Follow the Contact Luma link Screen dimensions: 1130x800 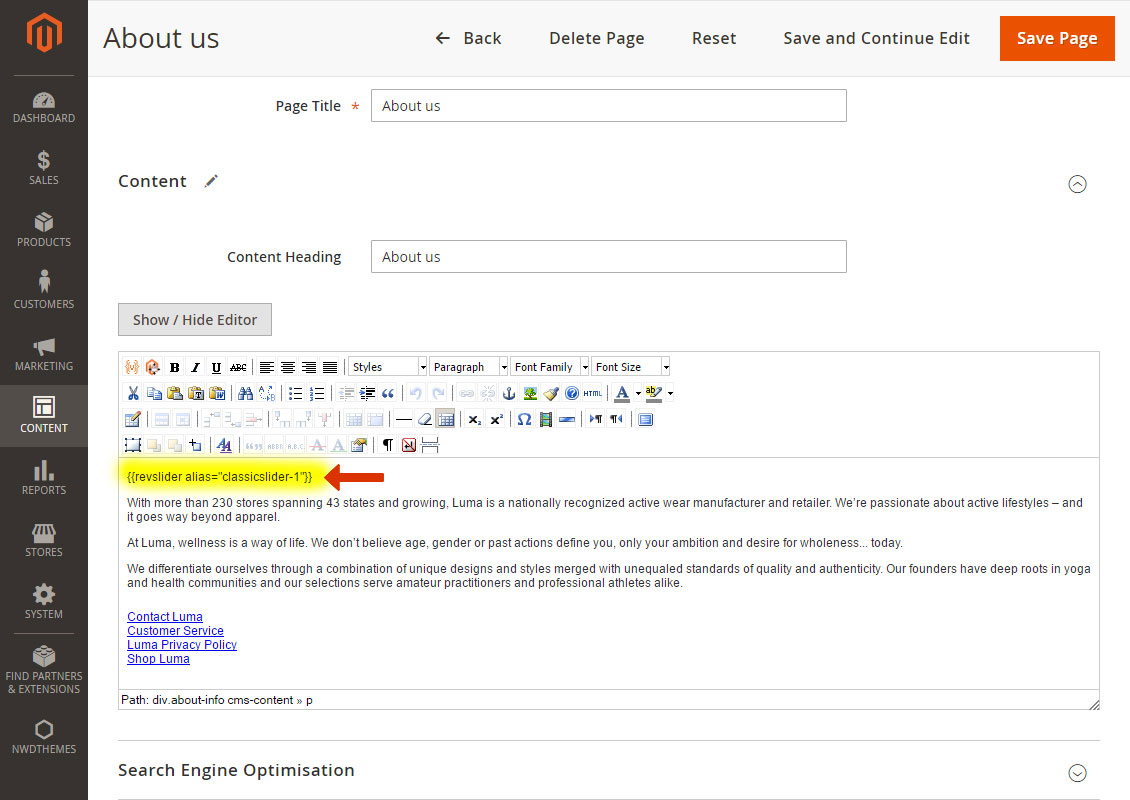165,617
